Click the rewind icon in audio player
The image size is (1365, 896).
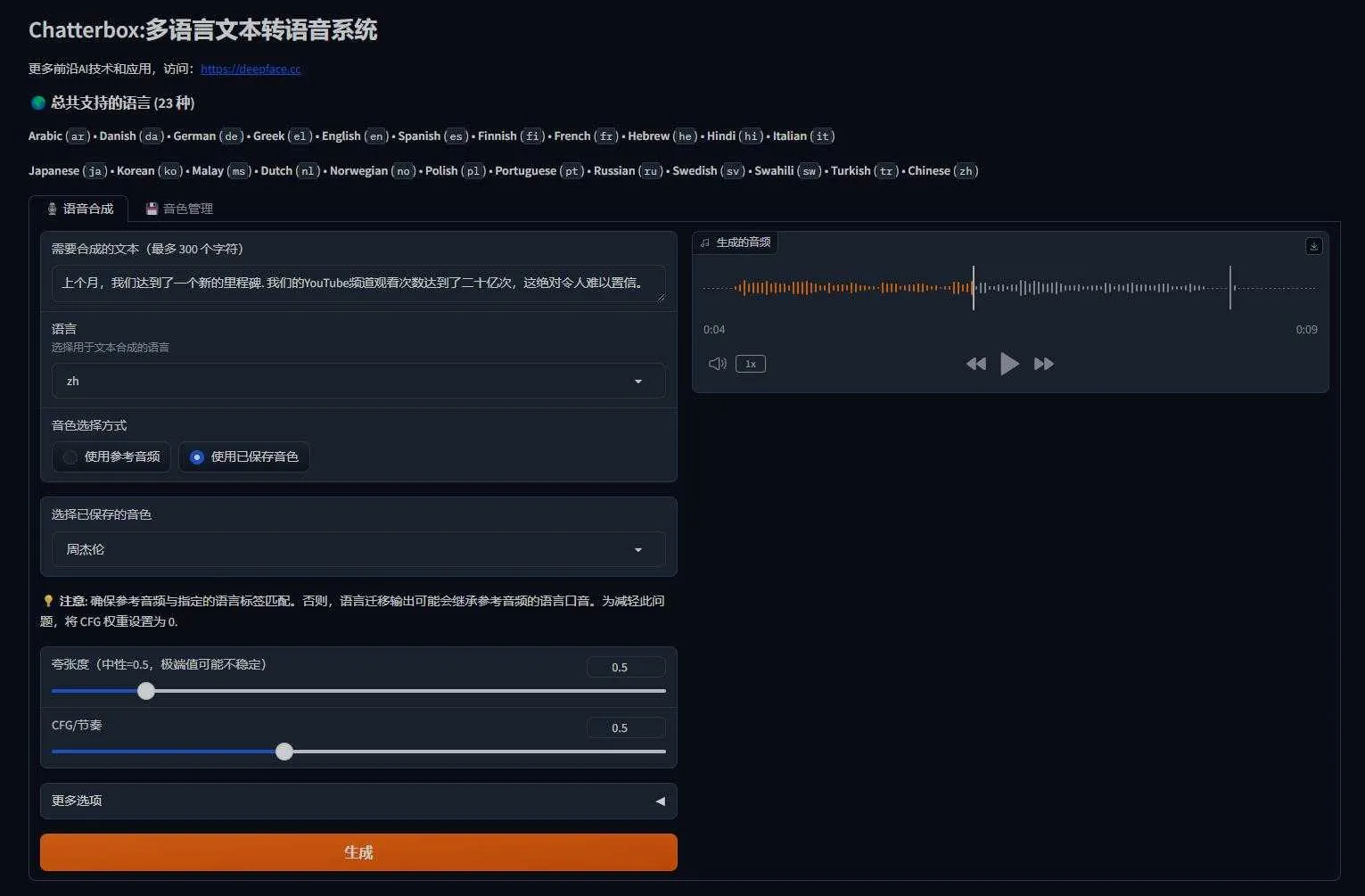pos(976,364)
